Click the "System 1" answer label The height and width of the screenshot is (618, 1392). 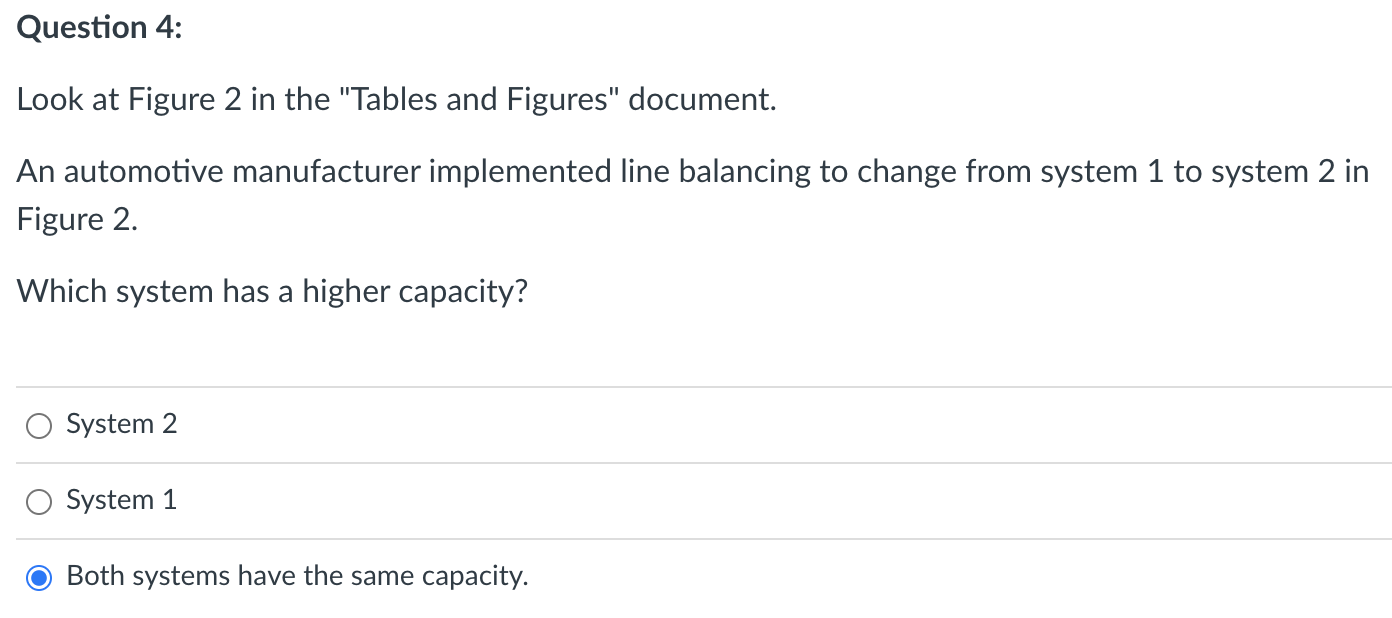(121, 500)
